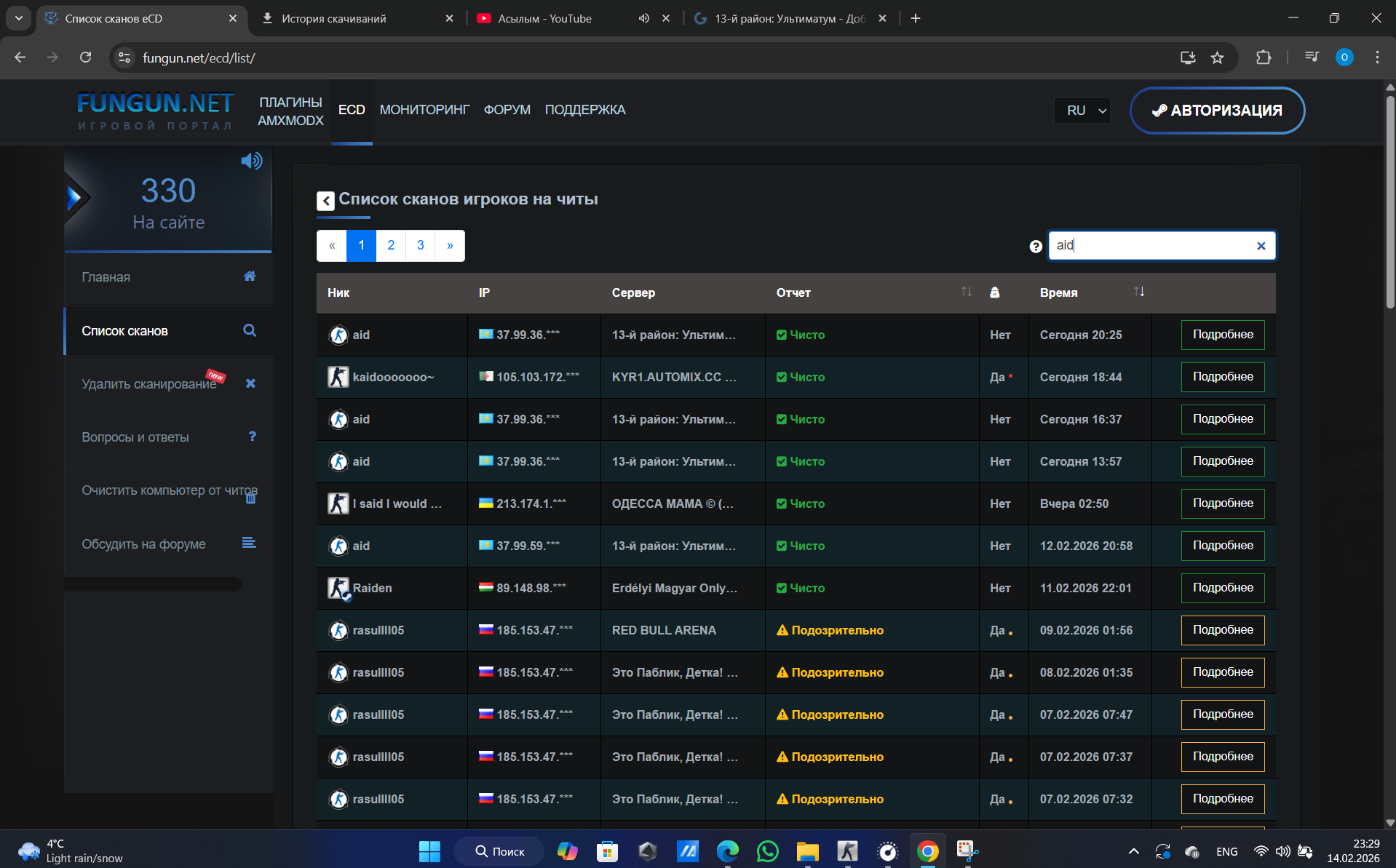Switch to История скачиваний tab
Screen dimensions: 1396x868
[334, 18]
